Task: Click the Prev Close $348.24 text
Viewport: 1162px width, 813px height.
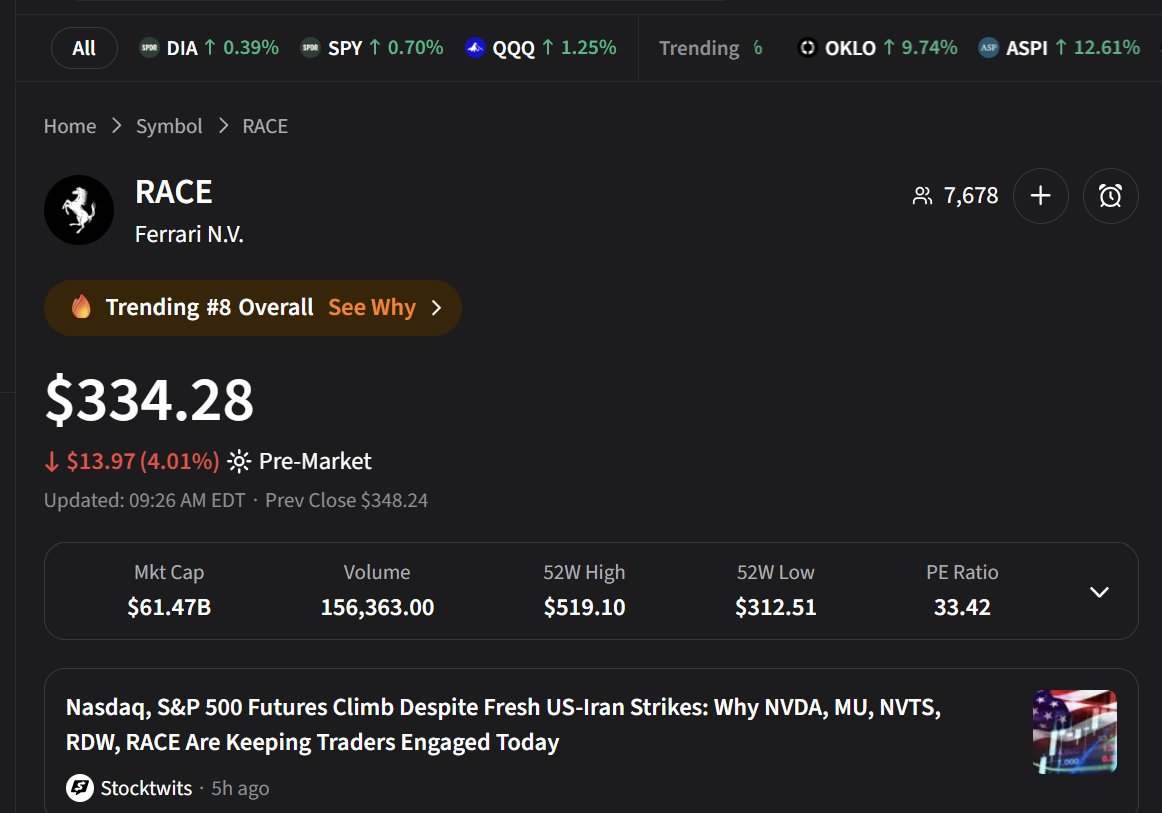Action: click(346, 500)
